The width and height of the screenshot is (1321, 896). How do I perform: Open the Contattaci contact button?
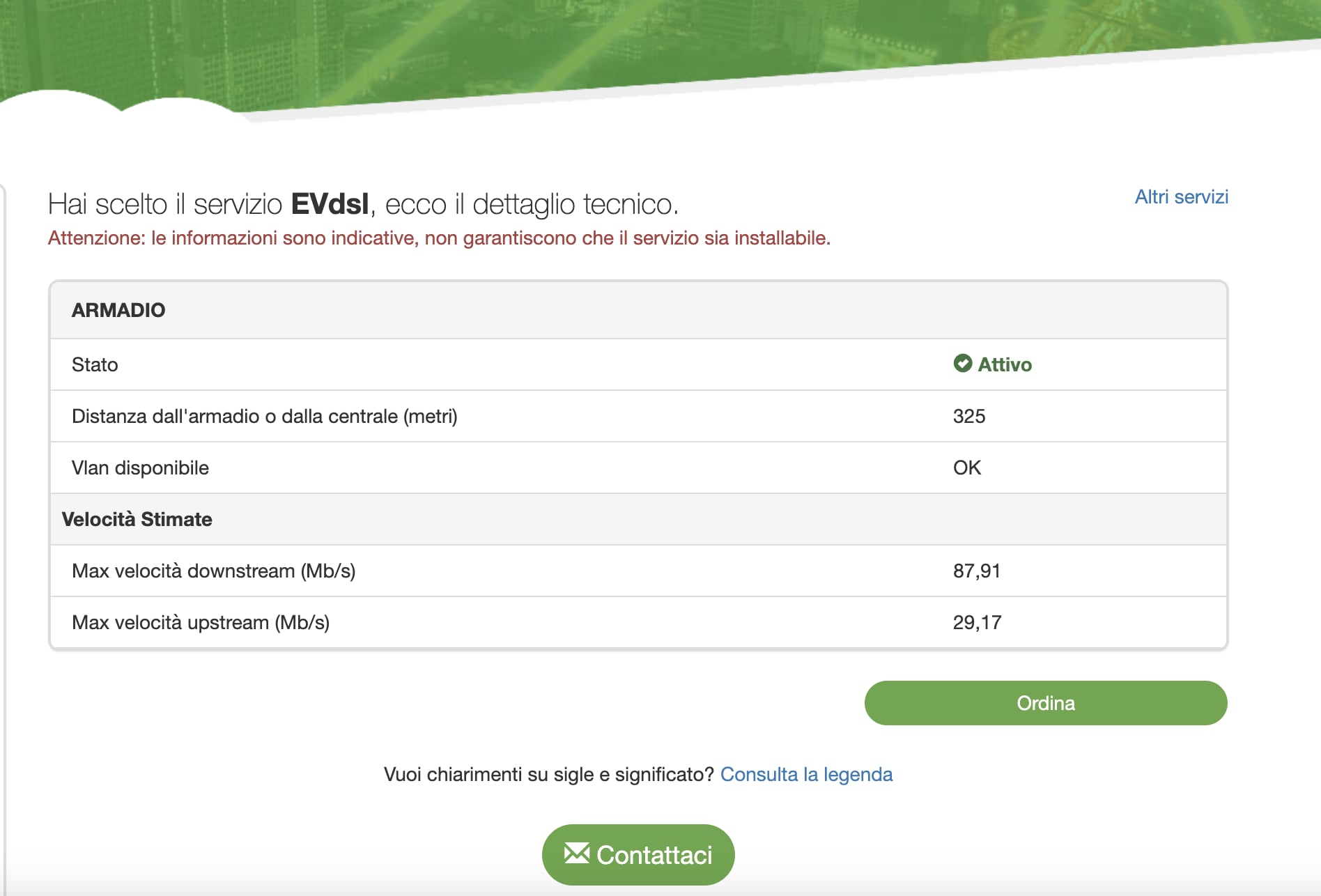pos(638,855)
